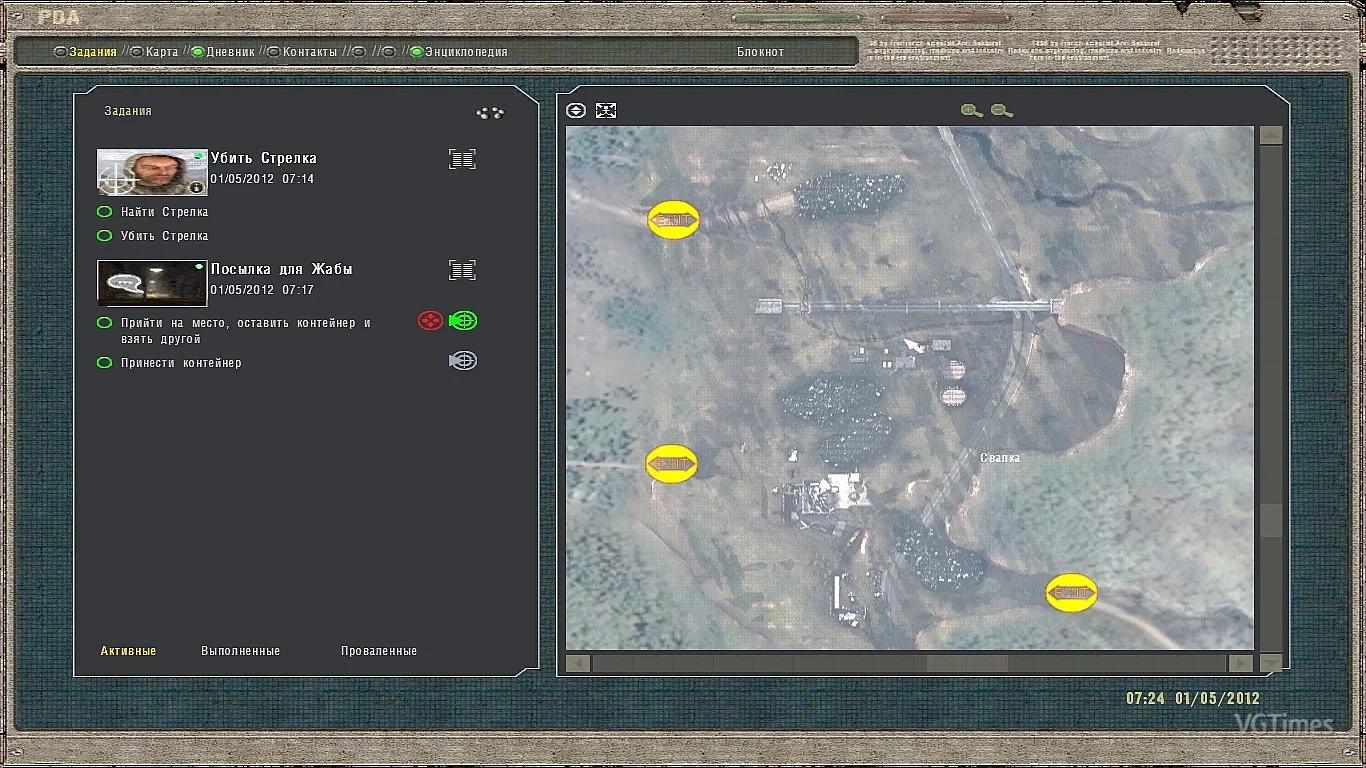
Task: Click circle marker beside Убить Стрелка subtask
Action: pos(104,236)
